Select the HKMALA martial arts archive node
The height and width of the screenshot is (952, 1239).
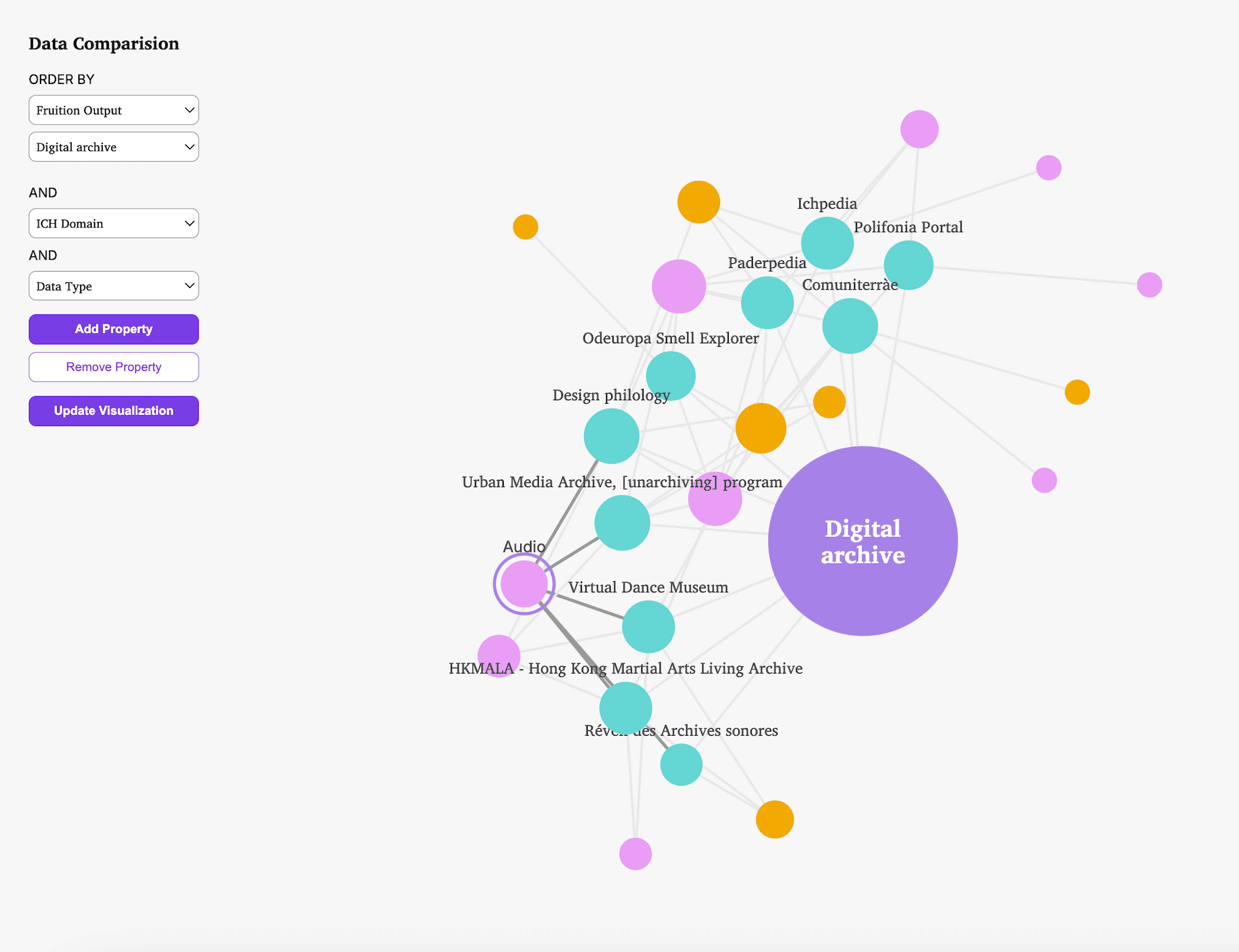[625, 708]
